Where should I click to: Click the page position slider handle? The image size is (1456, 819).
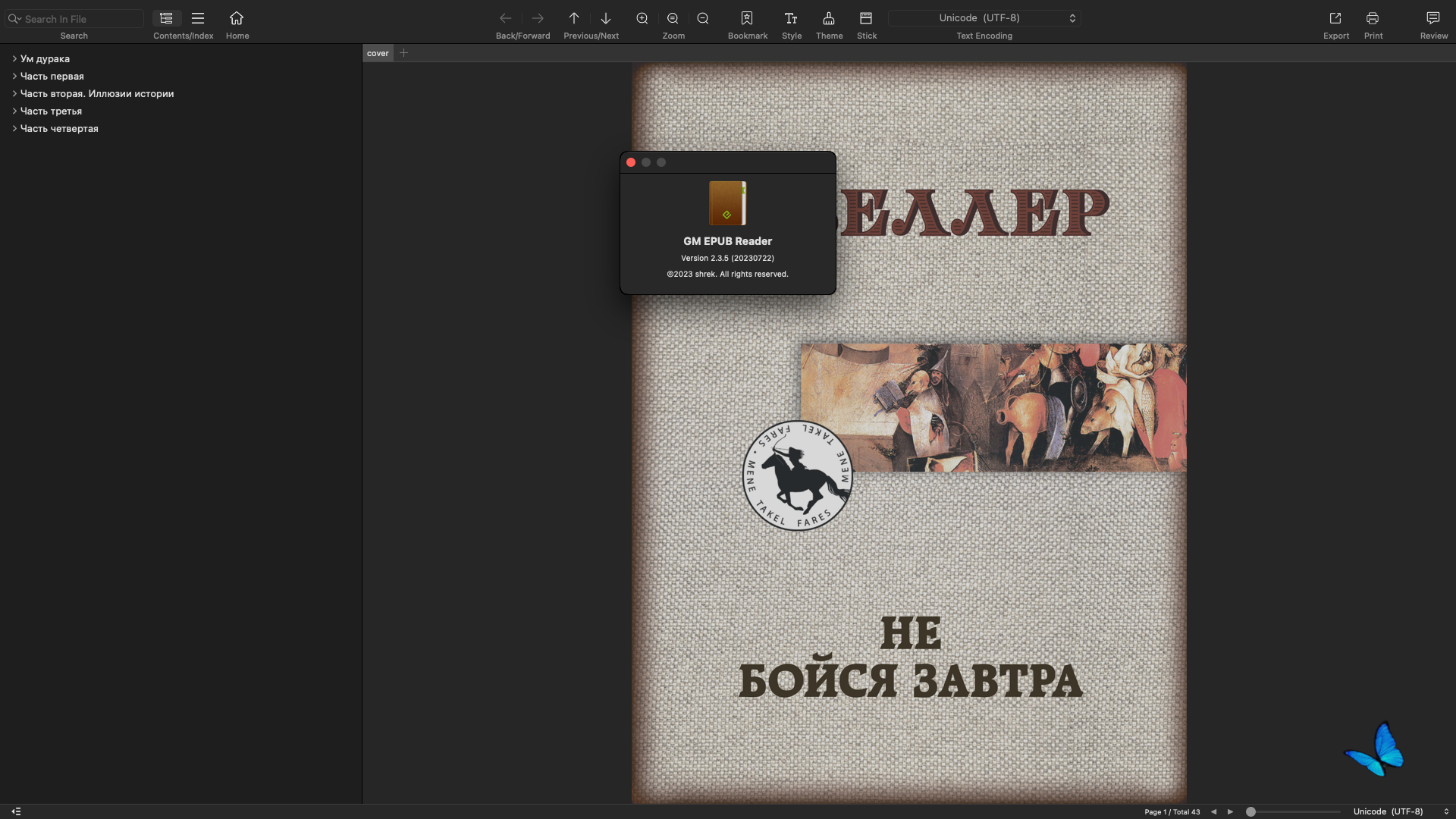[1251, 811]
